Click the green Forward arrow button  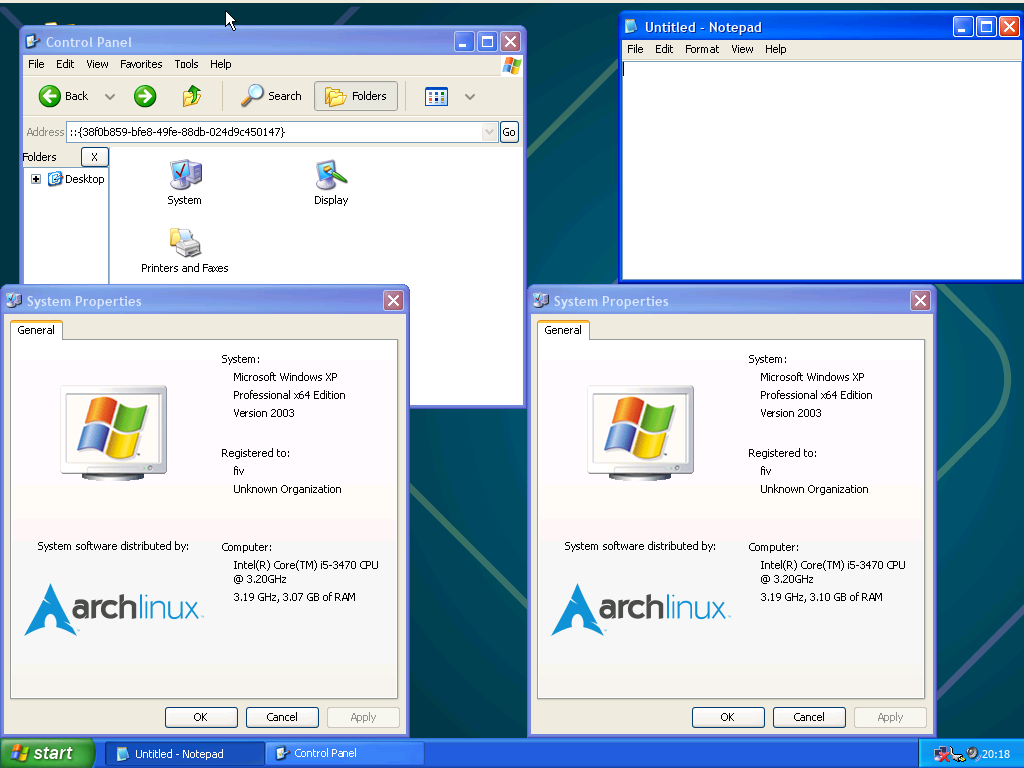[145, 96]
